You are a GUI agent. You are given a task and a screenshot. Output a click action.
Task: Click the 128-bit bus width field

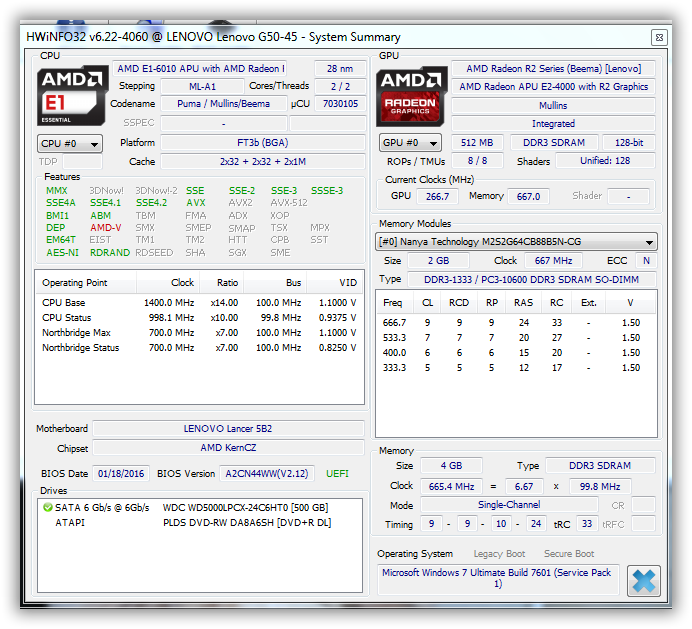pyautogui.click(x=629, y=143)
